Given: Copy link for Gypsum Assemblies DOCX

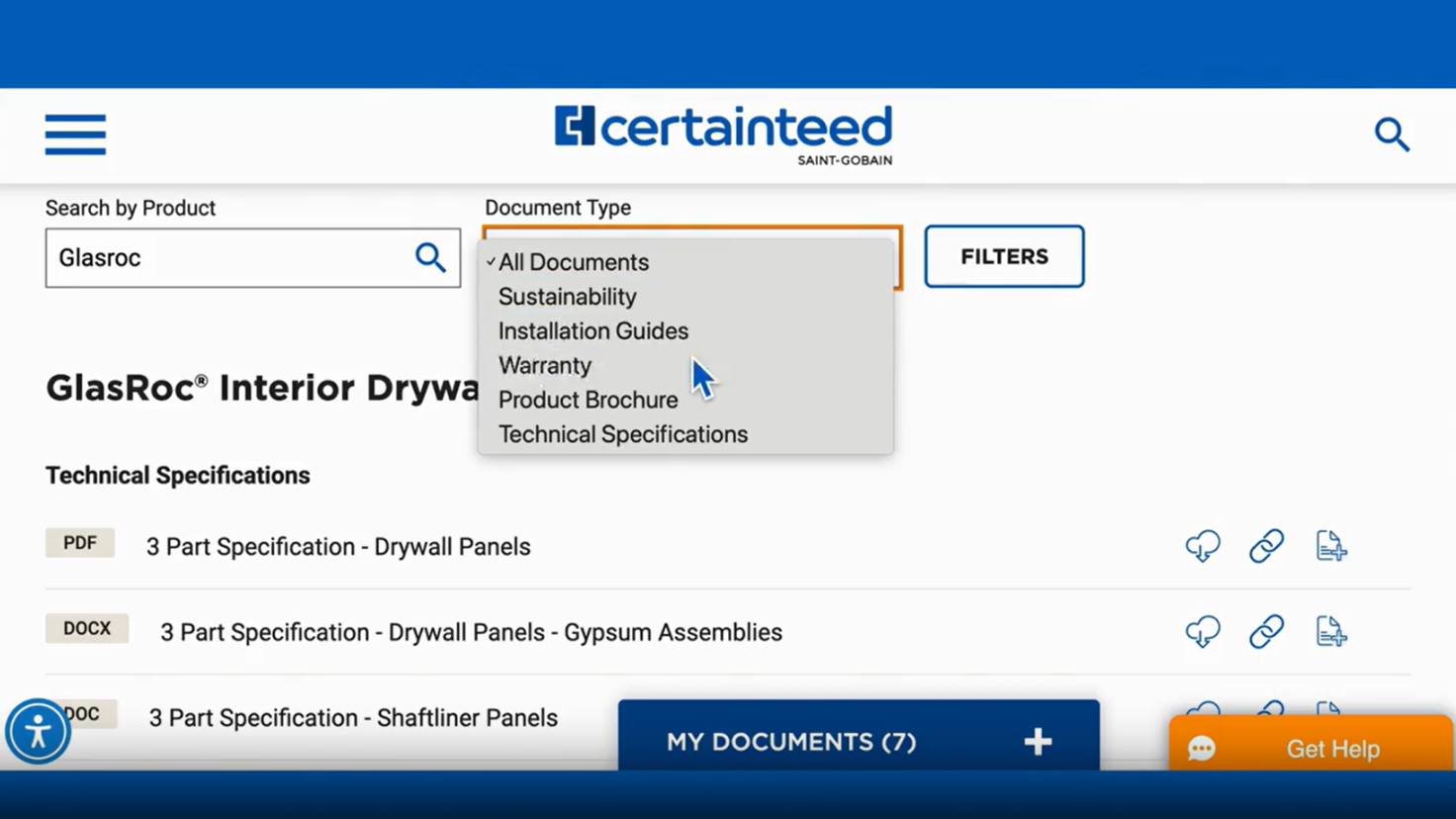Looking at the screenshot, I should click(x=1266, y=632).
